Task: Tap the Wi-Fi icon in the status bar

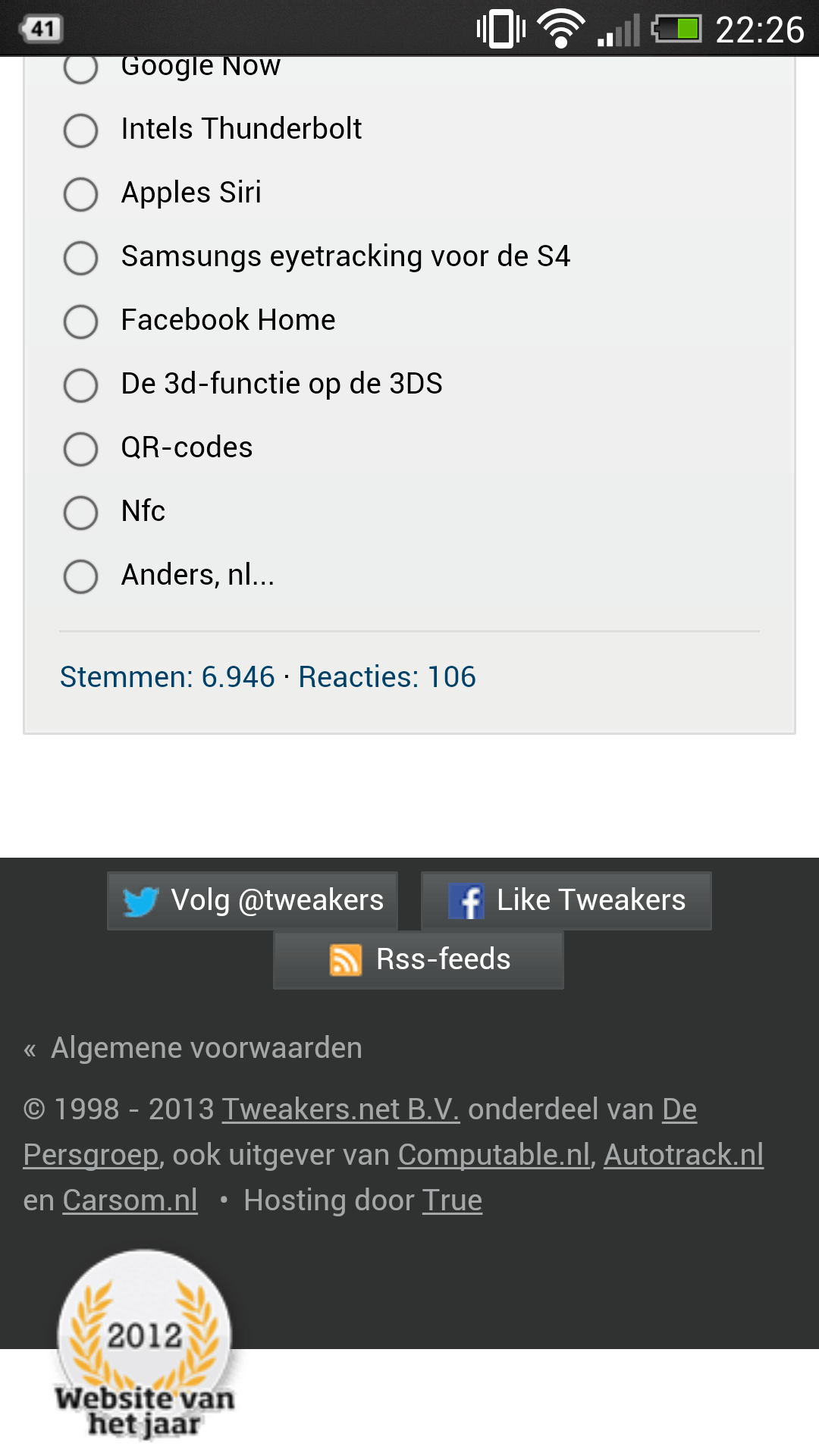Action: coord(560,27)
